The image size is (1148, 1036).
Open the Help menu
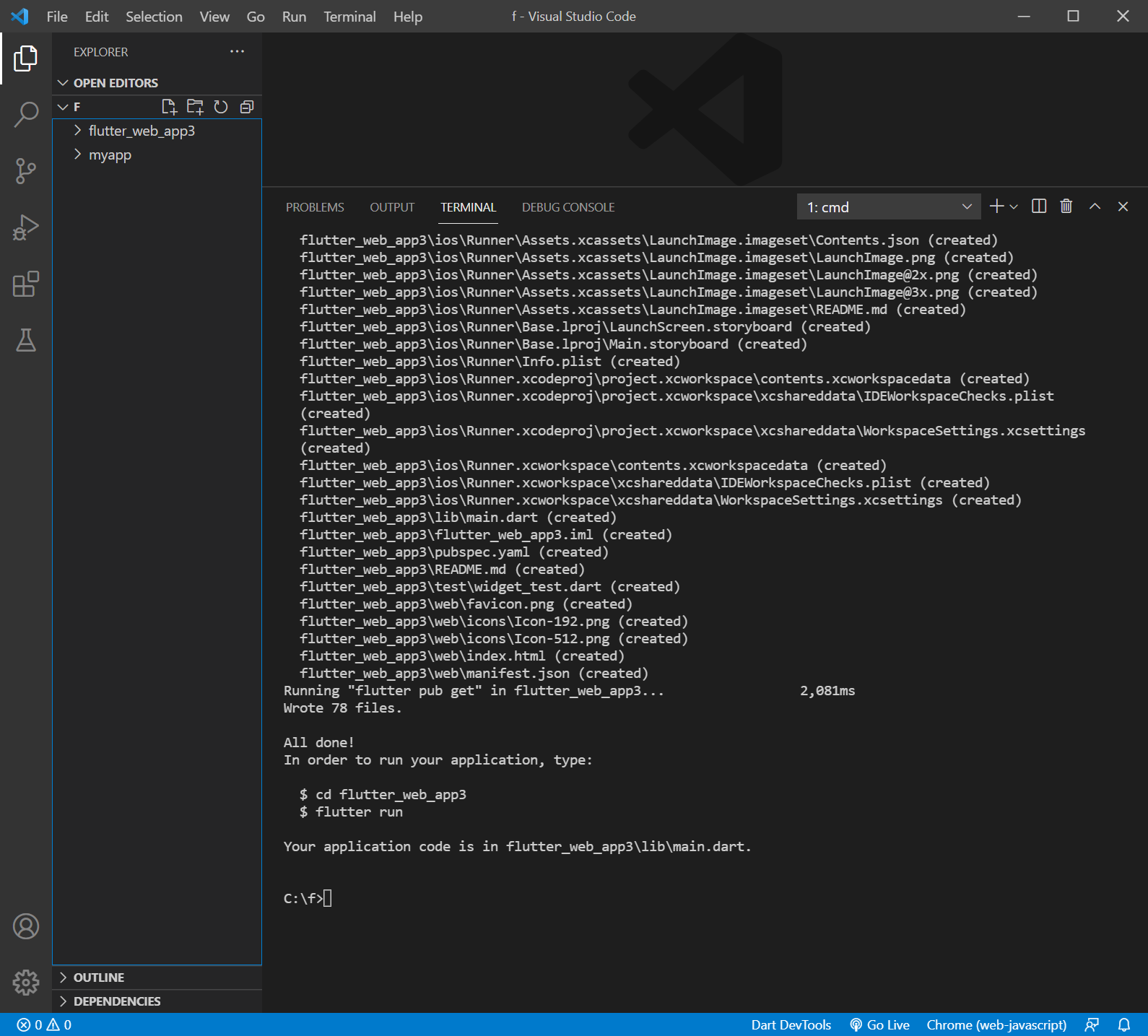tap(408, 17)
